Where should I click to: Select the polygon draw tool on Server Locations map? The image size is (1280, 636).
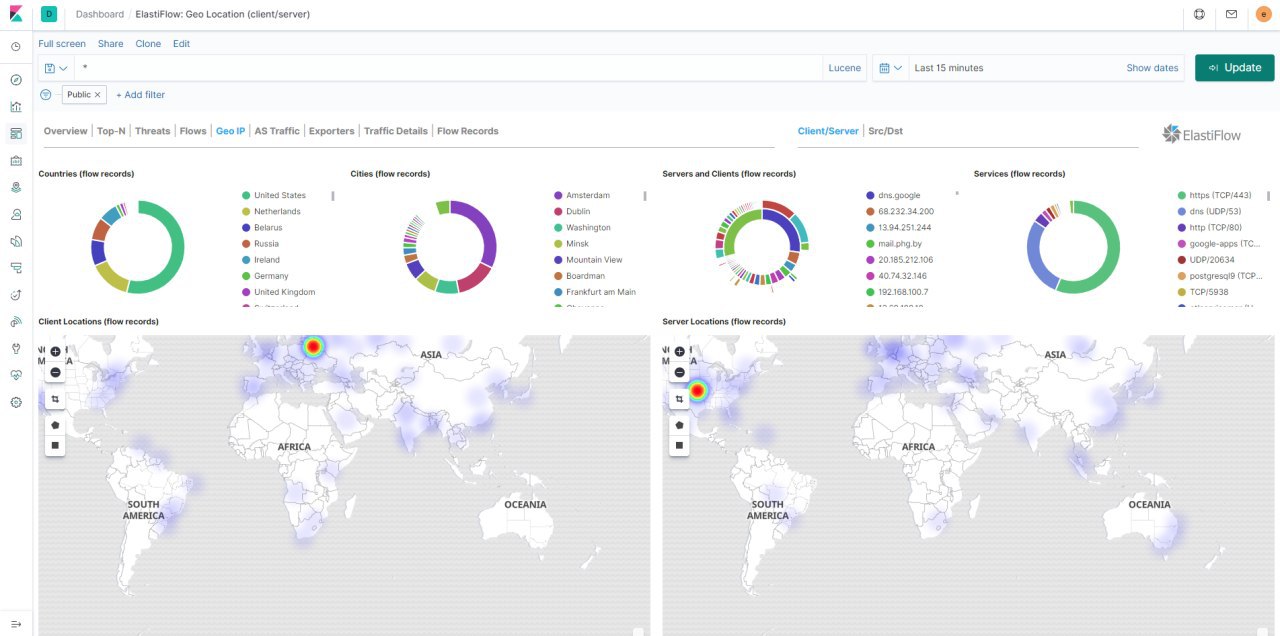pyautogui.click(x=679, y=425)
